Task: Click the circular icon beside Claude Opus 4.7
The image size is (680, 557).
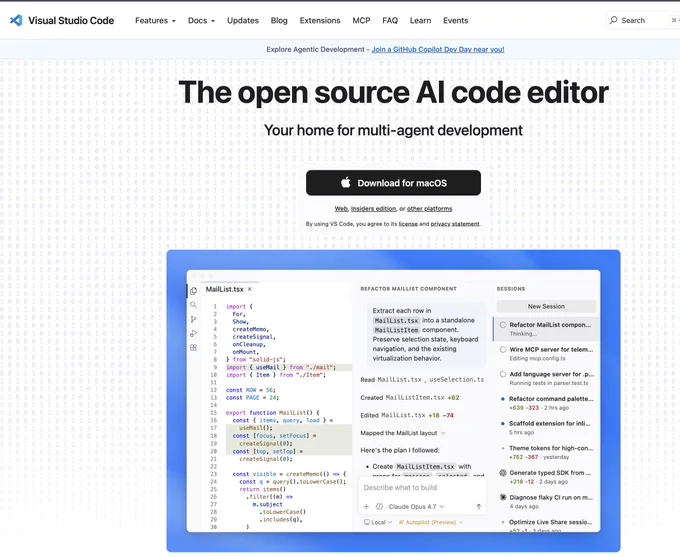Action: (379, 506)
